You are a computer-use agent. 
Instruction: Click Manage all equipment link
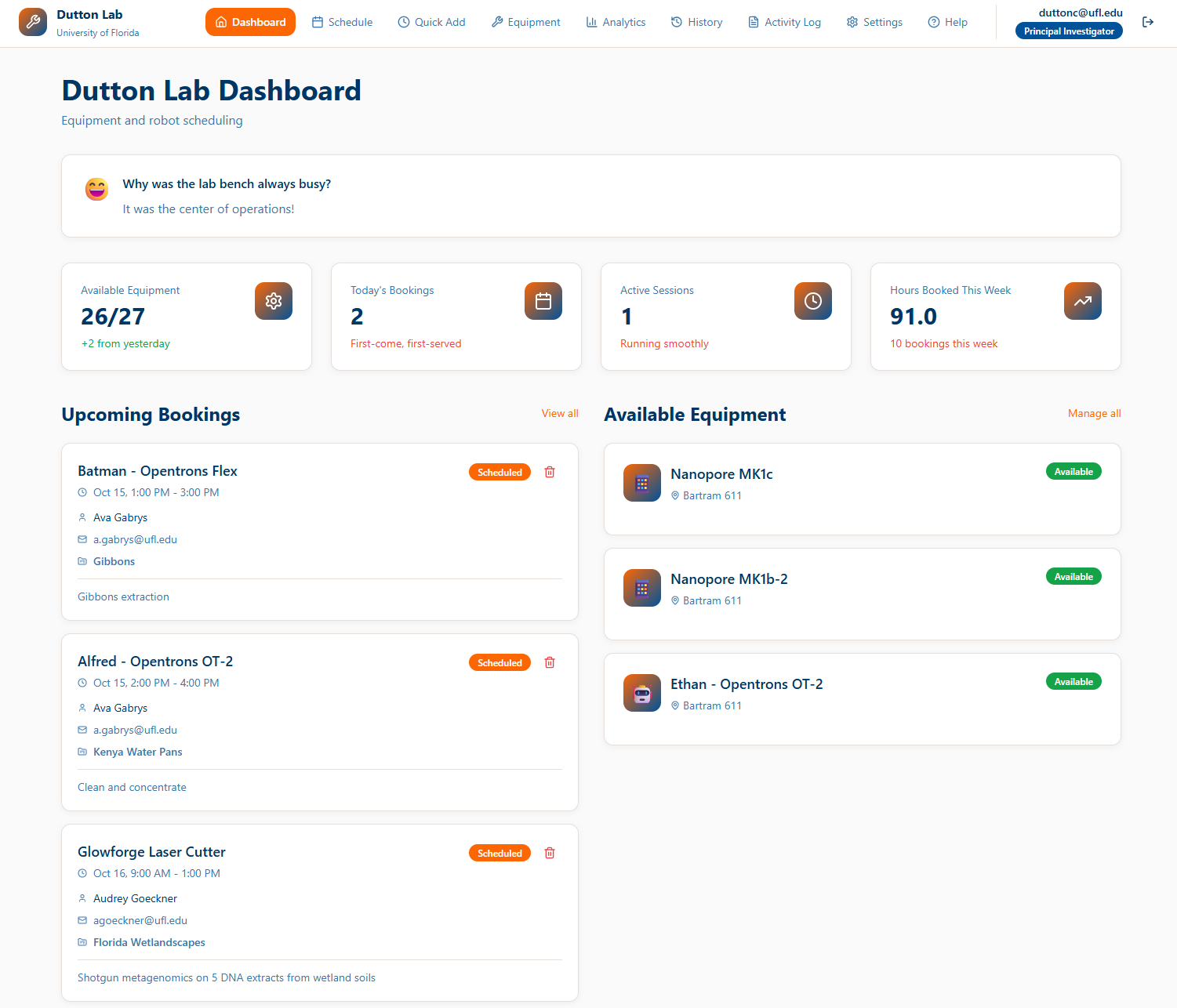[1094, 413]
